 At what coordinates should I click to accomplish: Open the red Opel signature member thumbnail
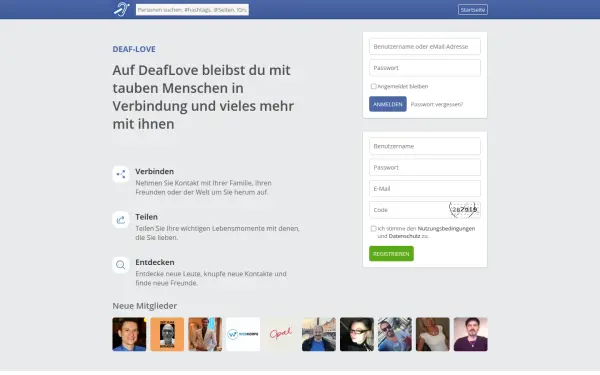(281, 334)
